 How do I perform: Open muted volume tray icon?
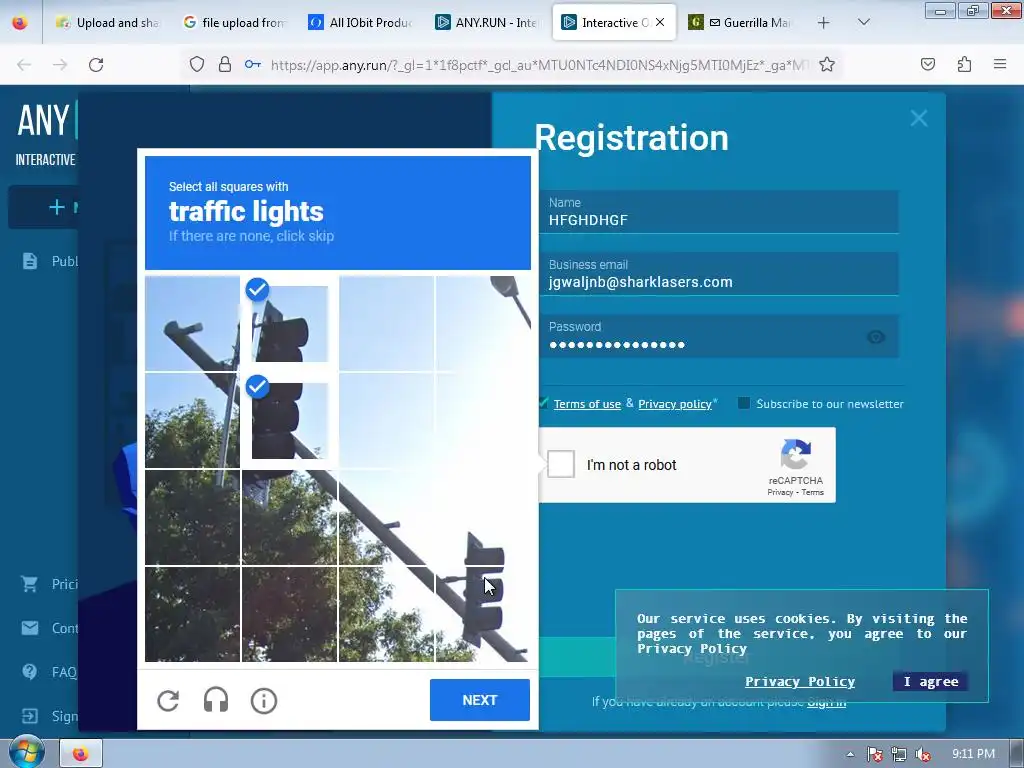tap(922, 754)
